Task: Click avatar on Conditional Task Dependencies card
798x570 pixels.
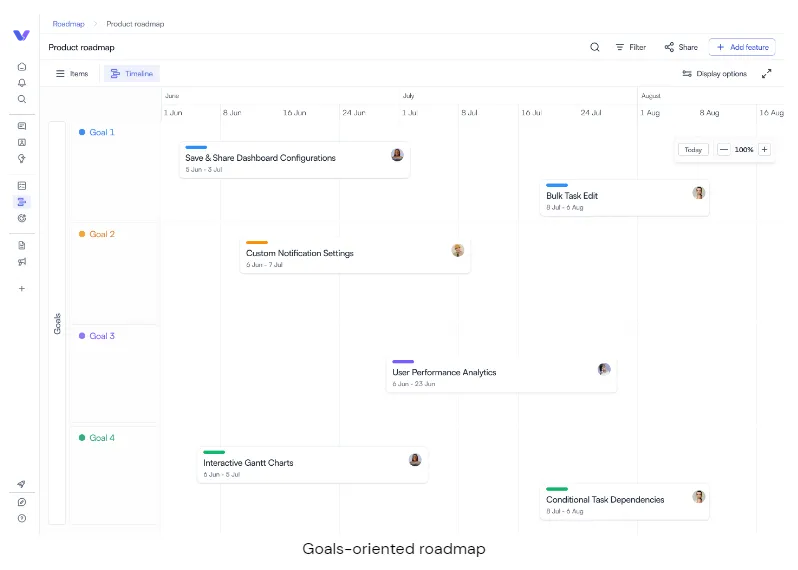Action: tap(699, 497)
